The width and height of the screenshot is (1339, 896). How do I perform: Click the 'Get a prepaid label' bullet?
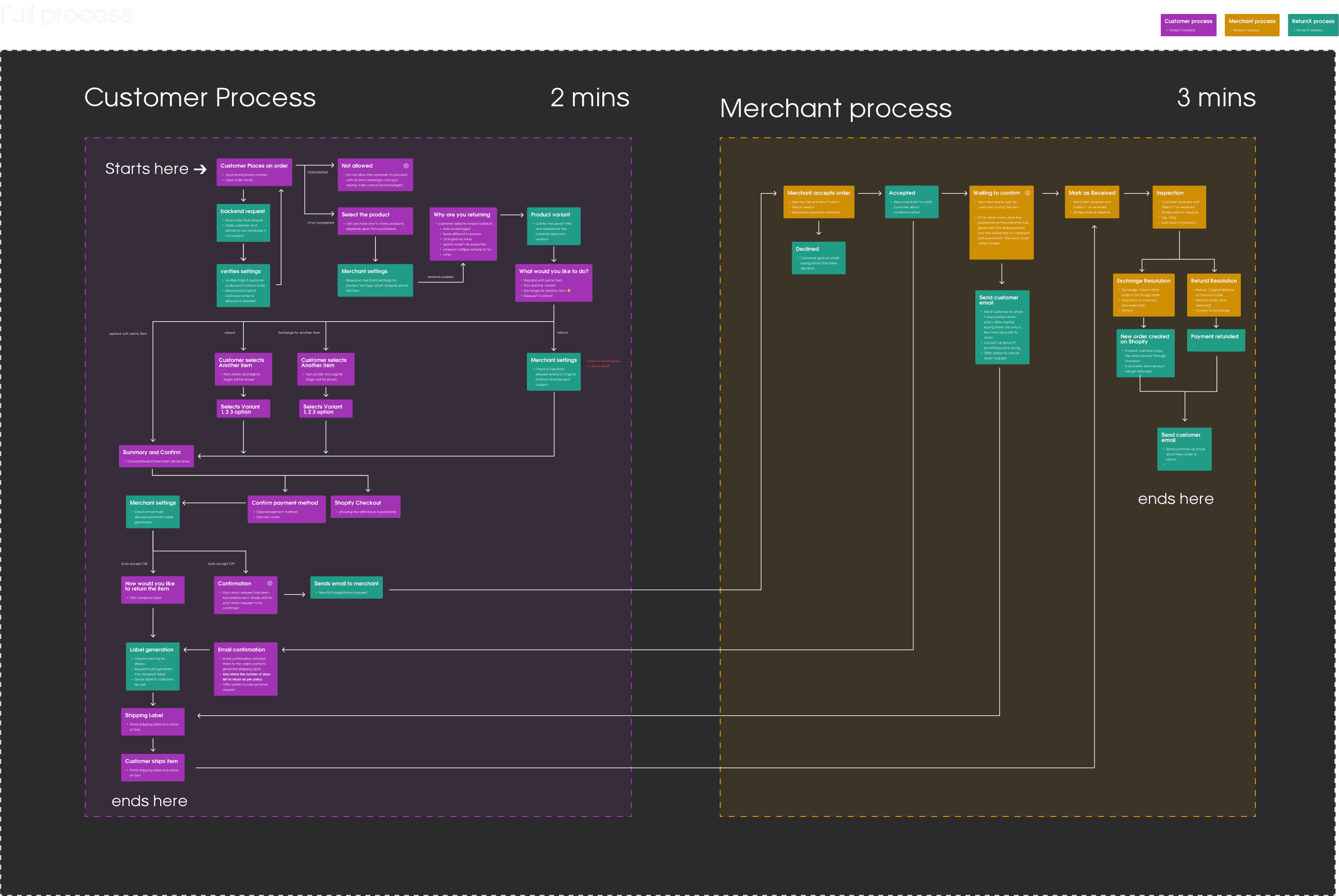pos(145,598)
